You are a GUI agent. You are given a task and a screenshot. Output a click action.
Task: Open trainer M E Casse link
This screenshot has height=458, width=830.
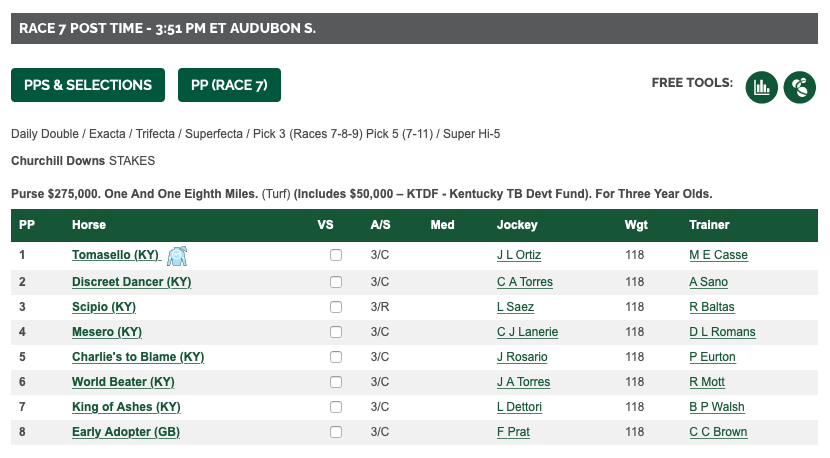718,255
